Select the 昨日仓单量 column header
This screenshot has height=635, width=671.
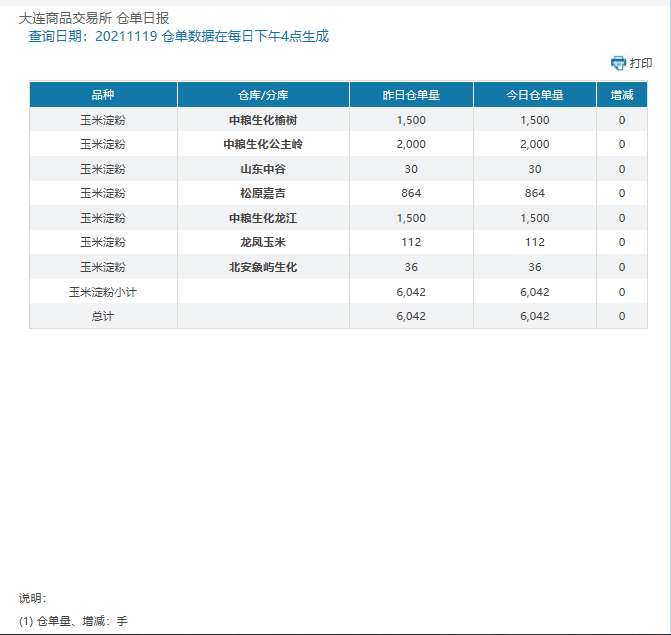point(411,95)
